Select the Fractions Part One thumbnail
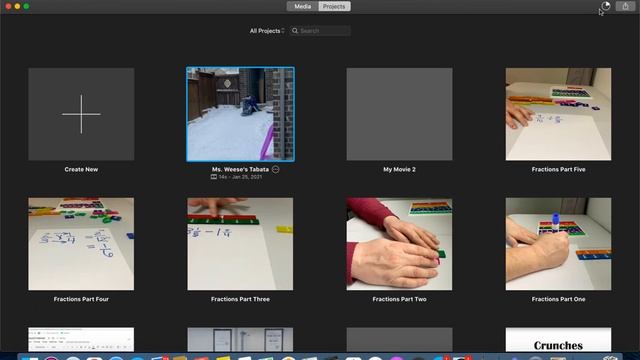This screenshot has height=360, width=640. (x=558, y=244)
